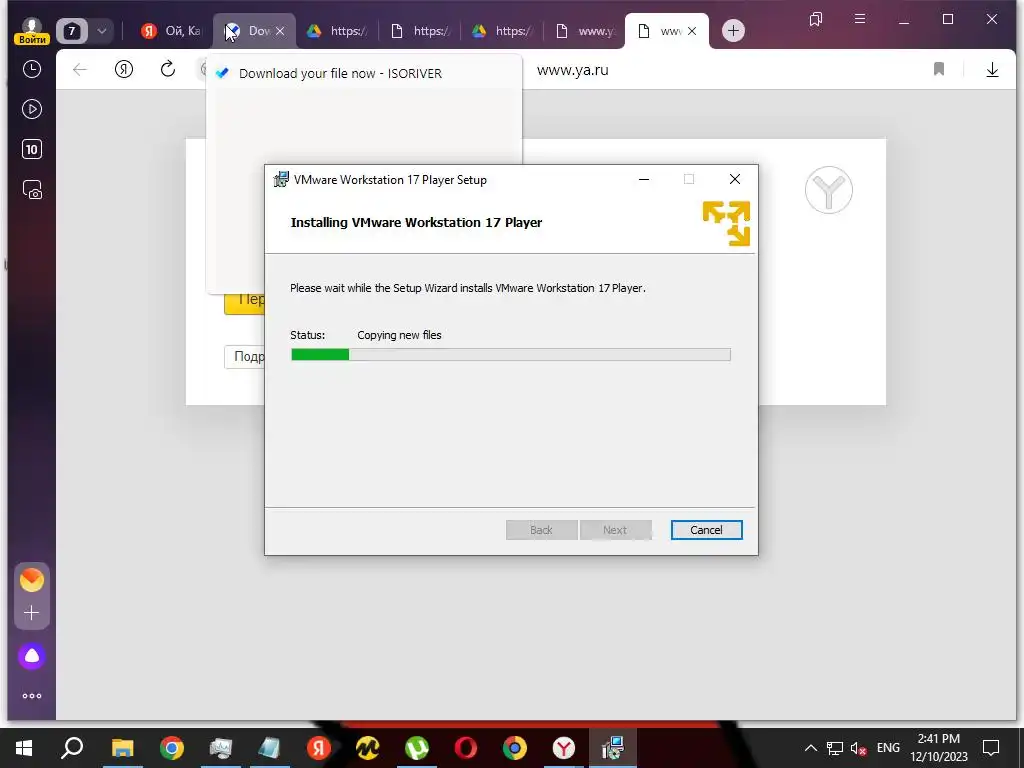Open the three-dots sidebar menu
The width and height of the screenshot is (1024, 768).
pos(31,696)
